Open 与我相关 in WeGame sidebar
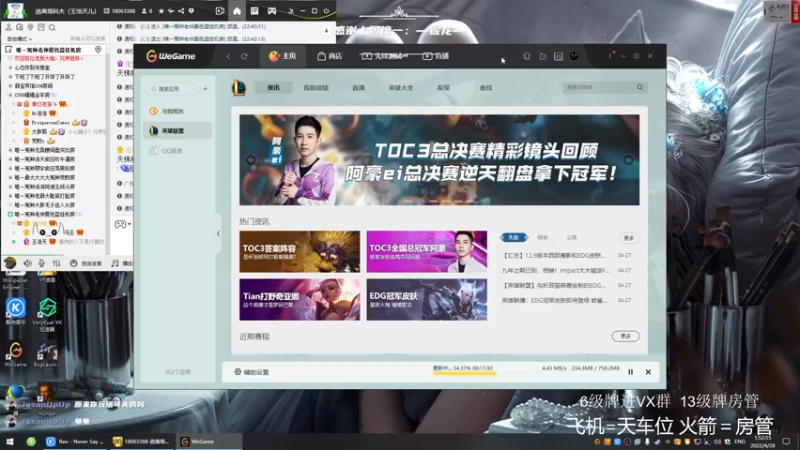Screen dimensions: 800x450 pyautogui.click(x=177, y=111)
